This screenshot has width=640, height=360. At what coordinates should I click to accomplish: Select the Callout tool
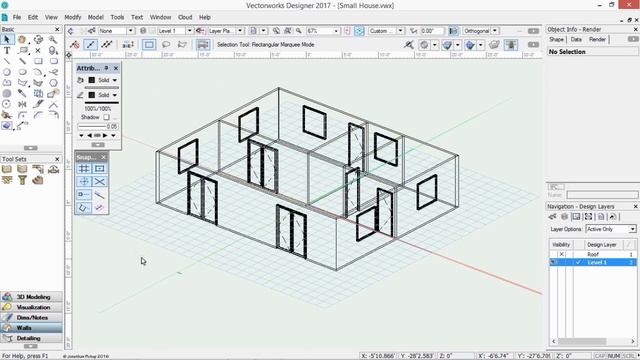click(x=23, y=50)
